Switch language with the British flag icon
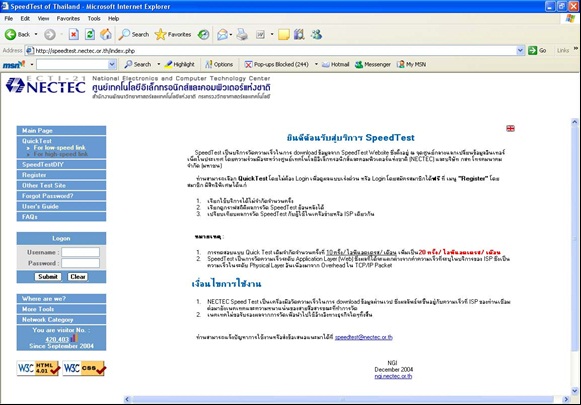This screenshot has width=581, height=405. [x=510, y=128]
